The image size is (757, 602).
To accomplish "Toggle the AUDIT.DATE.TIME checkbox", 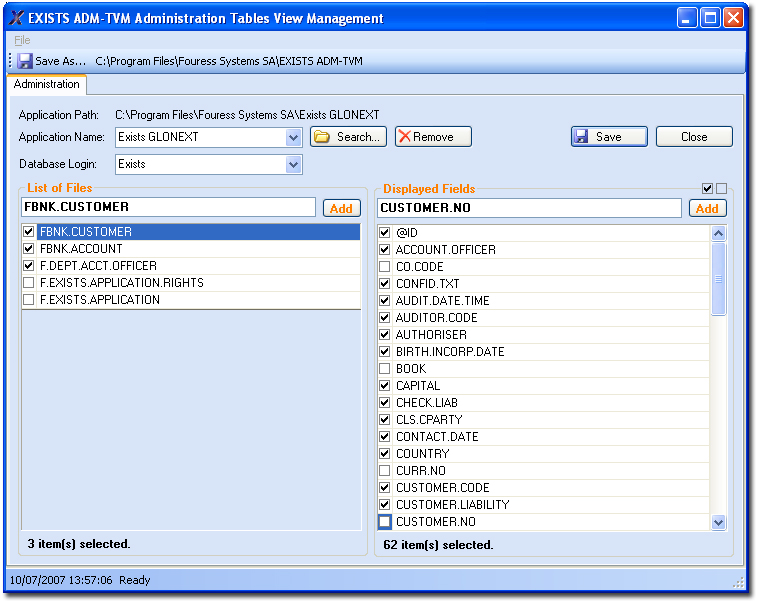I will coord(385,301).
